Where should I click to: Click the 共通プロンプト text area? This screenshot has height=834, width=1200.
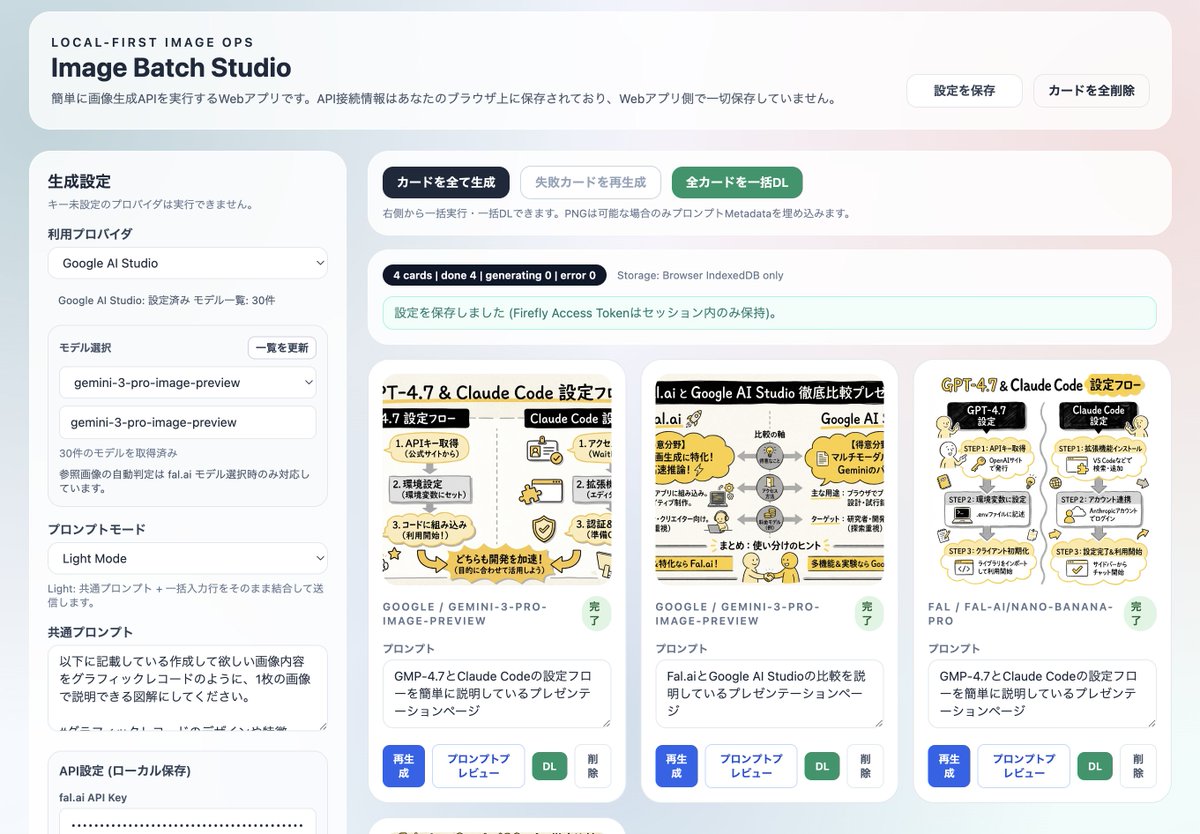tap(188, 688)
